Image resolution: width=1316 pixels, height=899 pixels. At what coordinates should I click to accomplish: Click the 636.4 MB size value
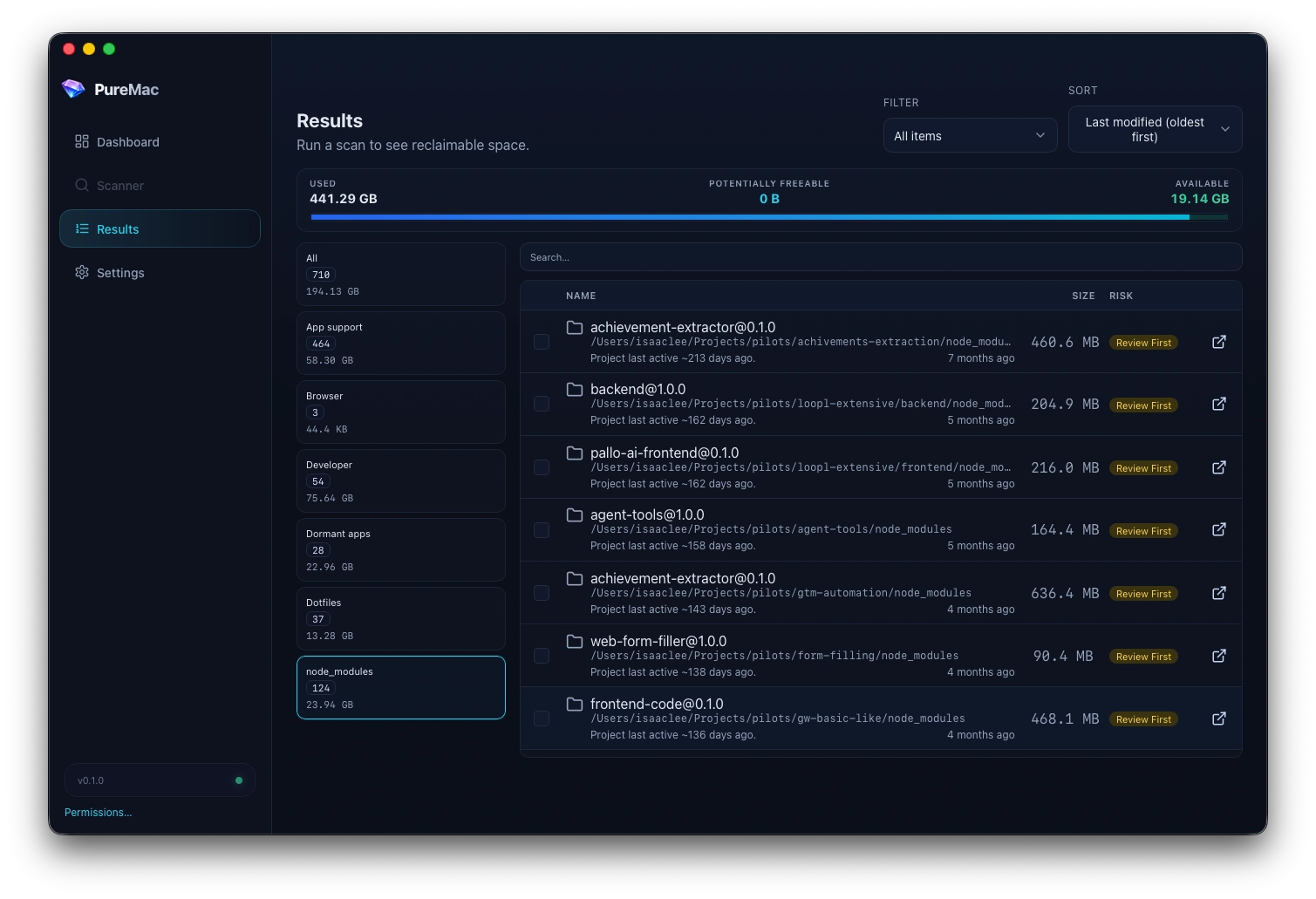click(x=1065, y=593)
